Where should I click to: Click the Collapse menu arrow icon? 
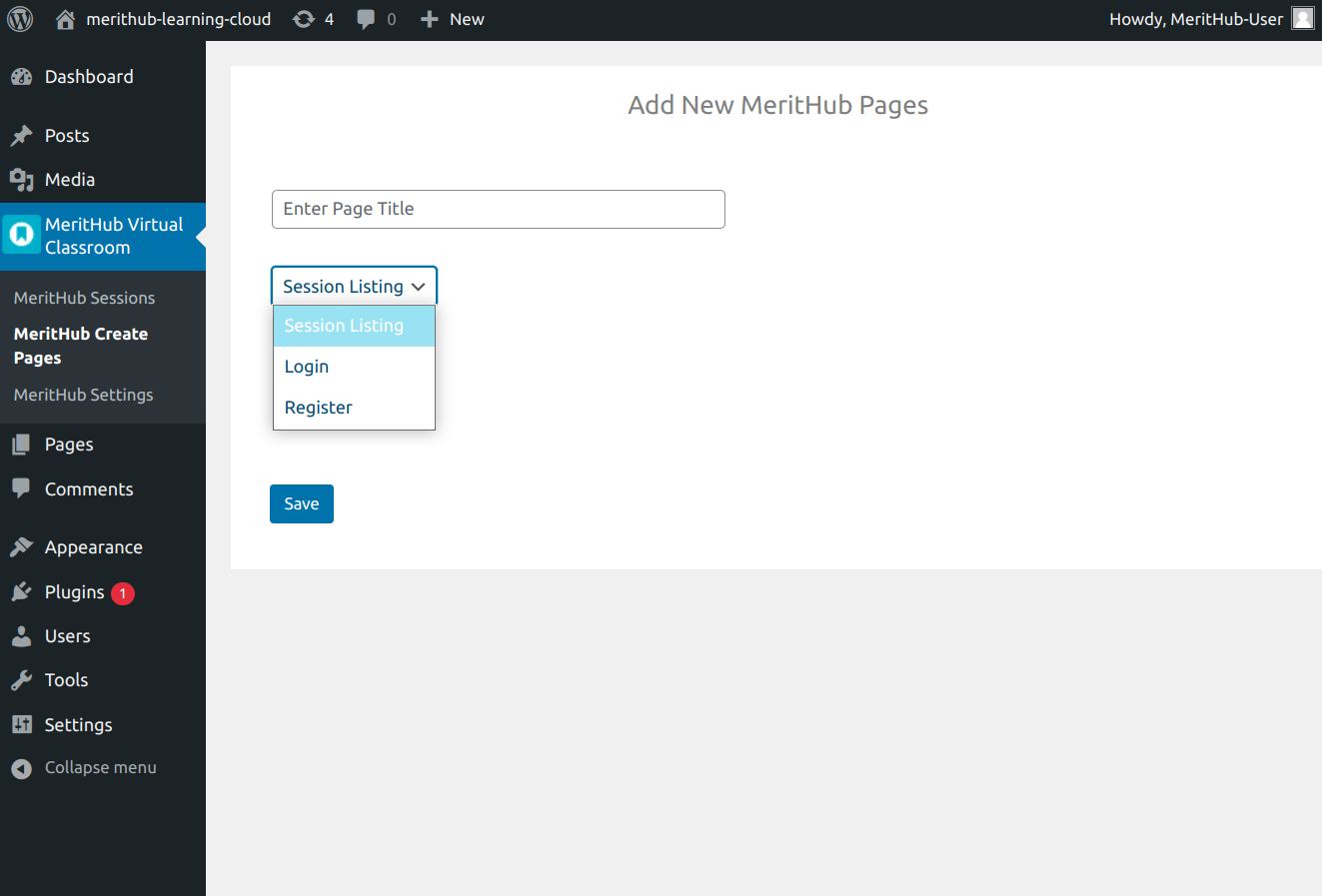click(21, 768)
